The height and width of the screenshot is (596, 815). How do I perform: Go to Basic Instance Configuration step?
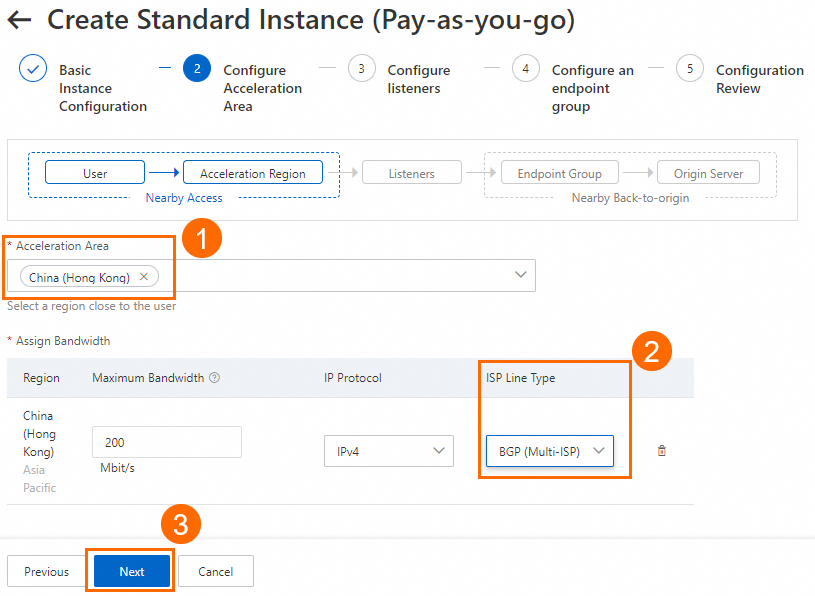click(102, 88)
